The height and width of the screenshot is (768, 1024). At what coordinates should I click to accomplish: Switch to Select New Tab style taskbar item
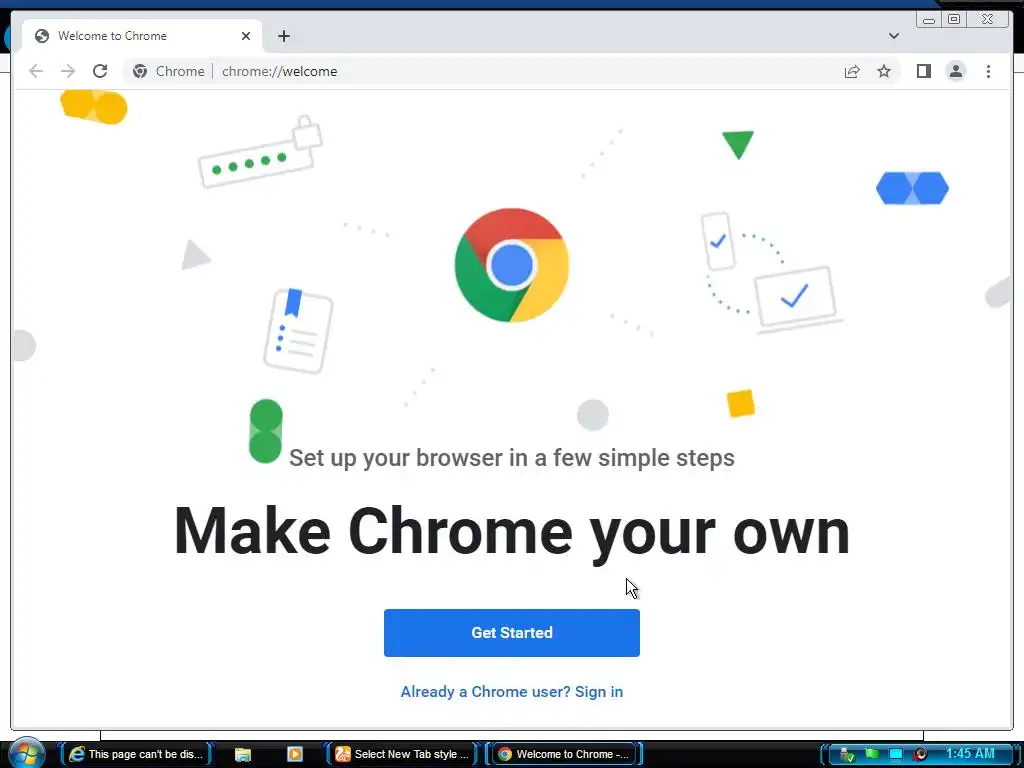(x=403, y=754)
